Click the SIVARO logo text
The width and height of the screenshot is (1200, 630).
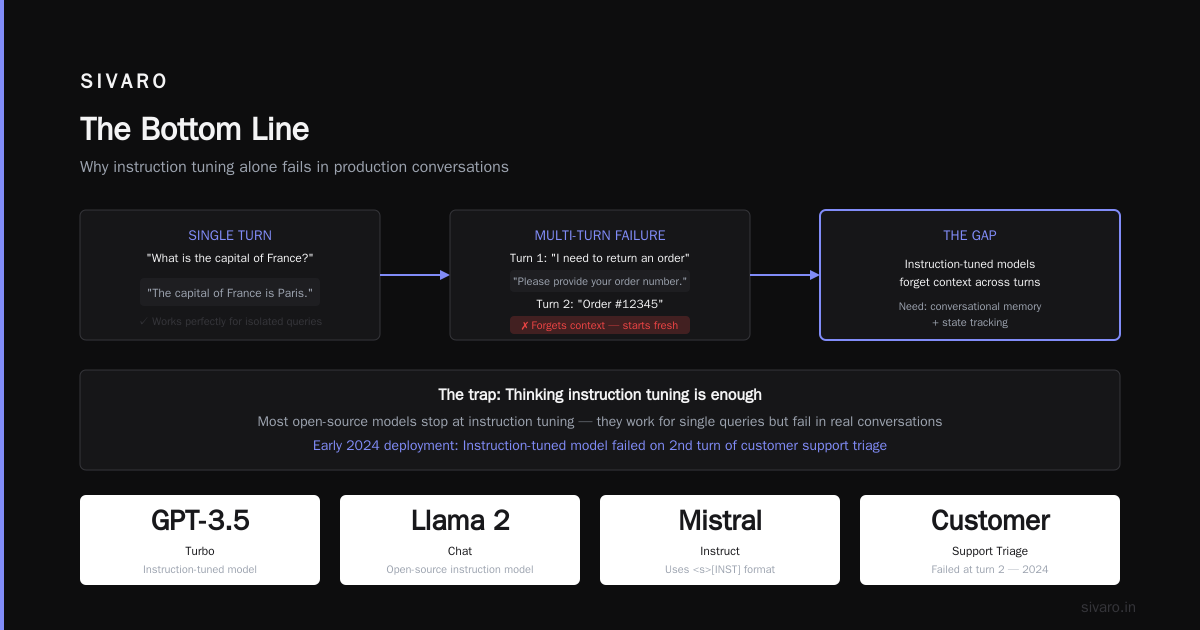tap(124, 82)
